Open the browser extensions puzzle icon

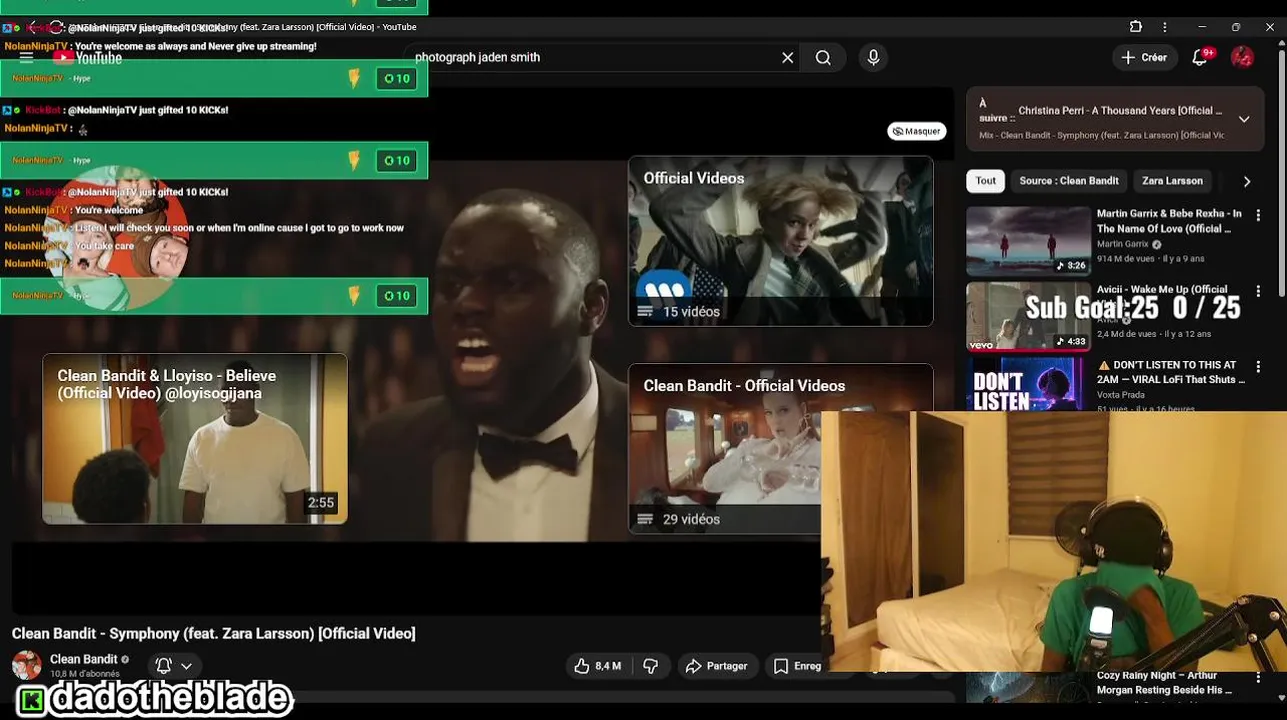(1136, 27)
